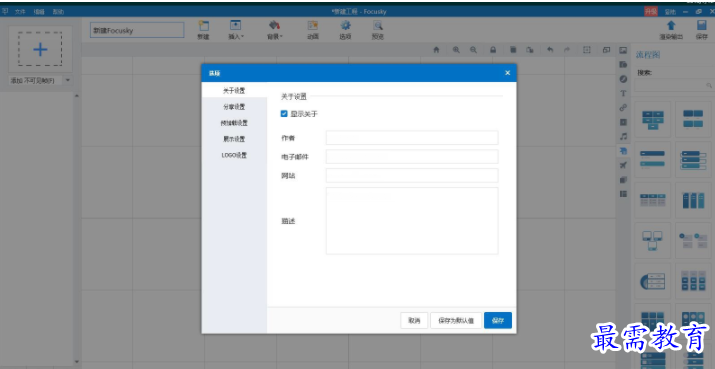Click the 取消 button in dialog
The image size is (715, 369).
(414, 321)
